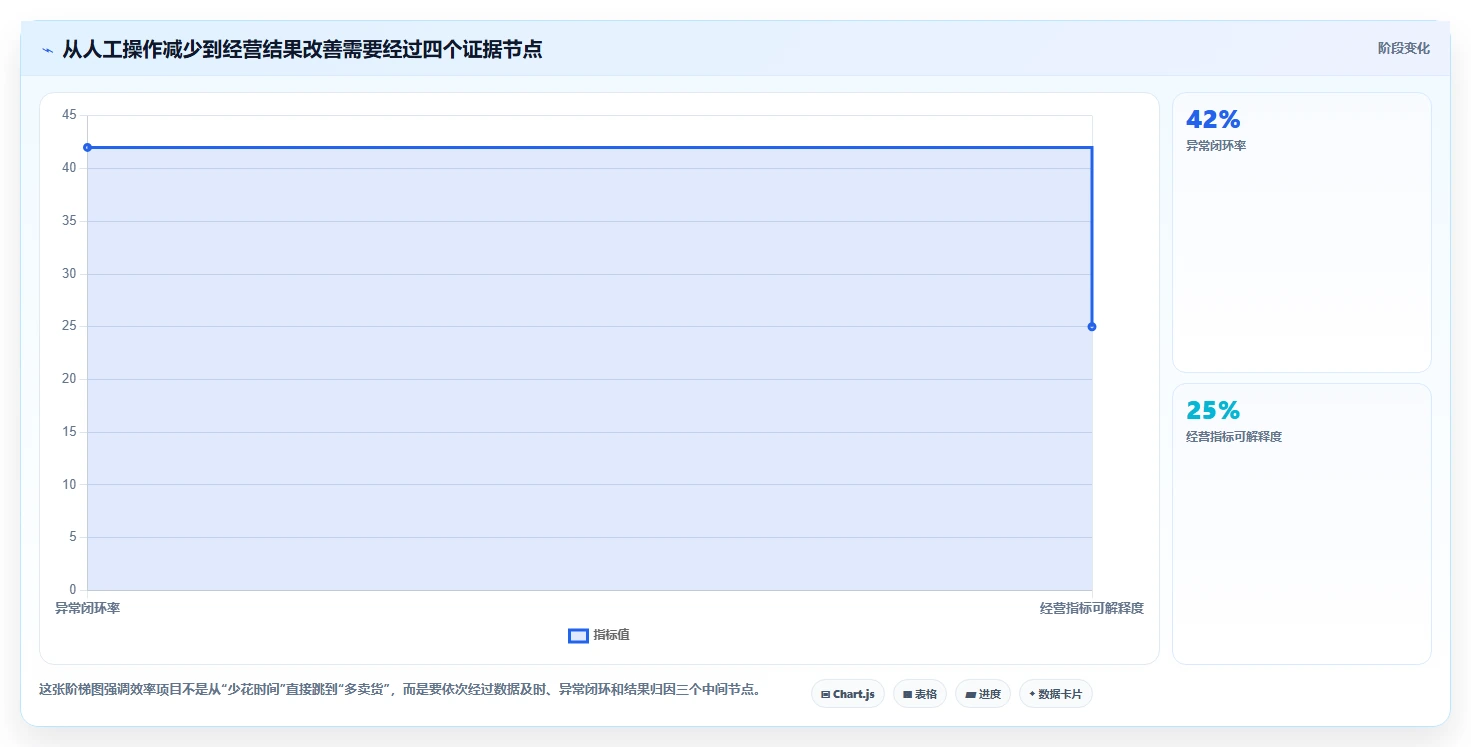Toggle the 指标值 legend item
Image resolution: width=1471 pixels, height=747 pixels.
click(599, 635)
